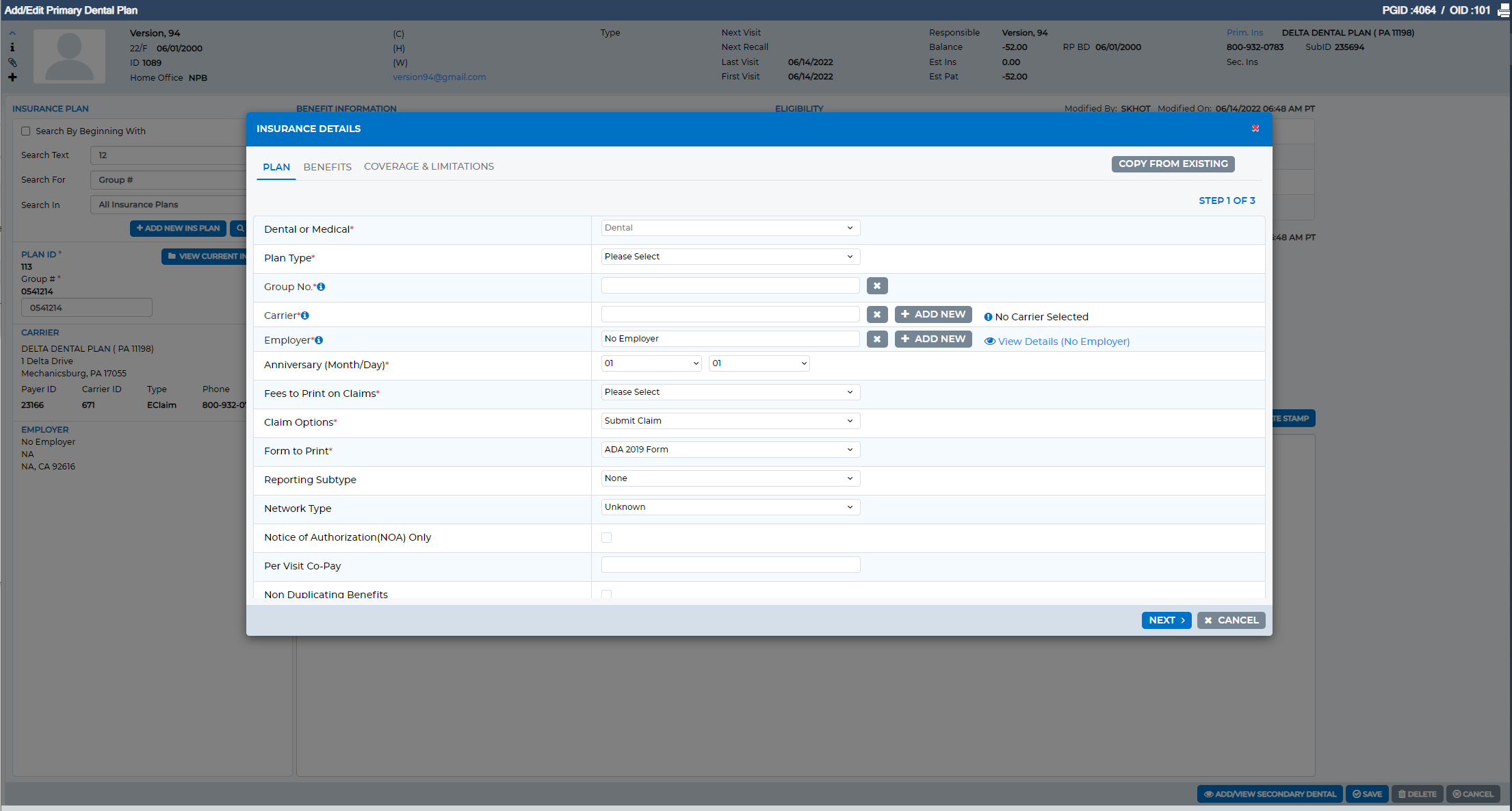This screenshot has height=811, width=1512.
Task: Click the plus icon below the paperclip
Action: point(12,77)
